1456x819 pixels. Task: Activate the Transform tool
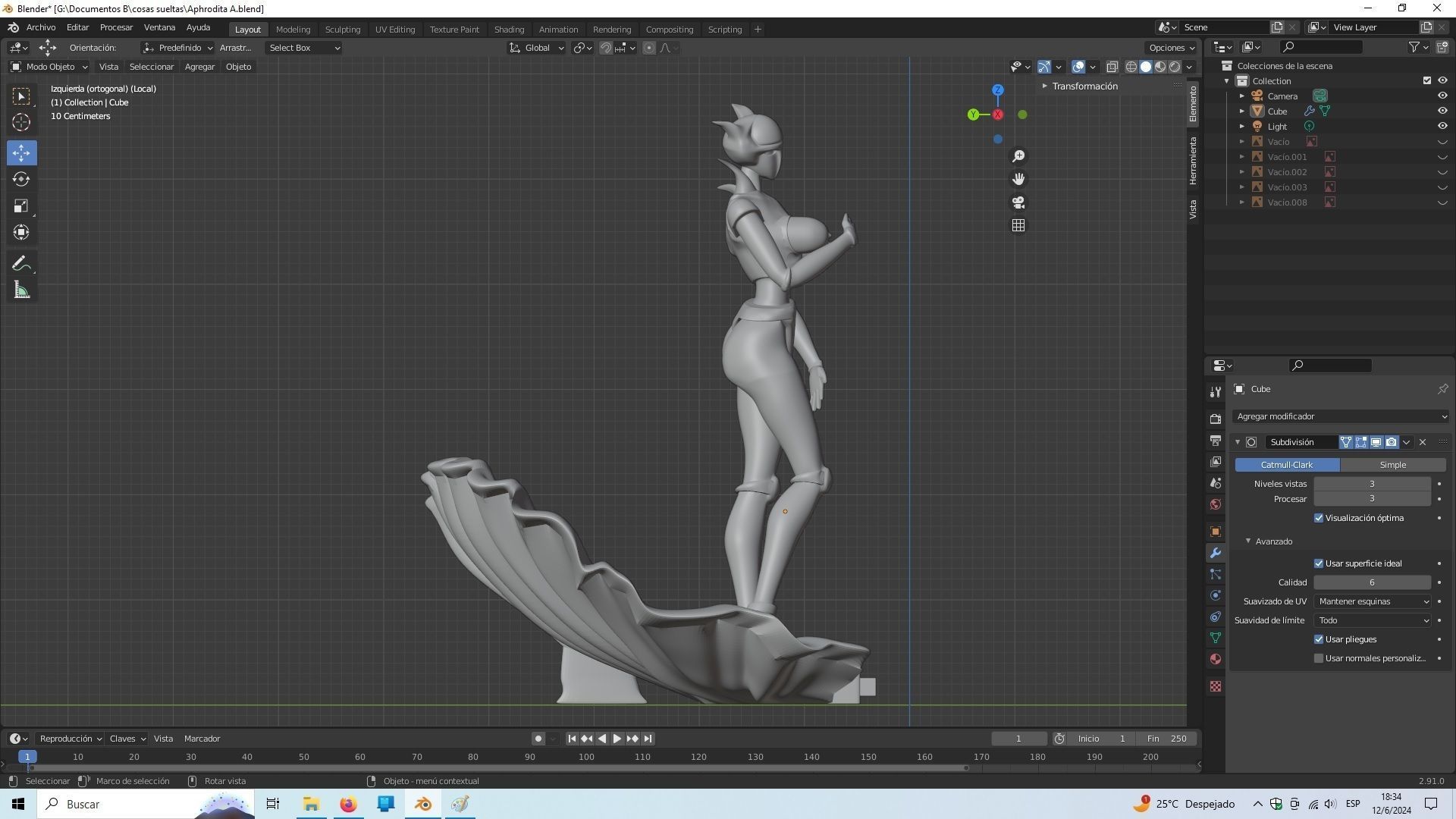tap(21, 232)
